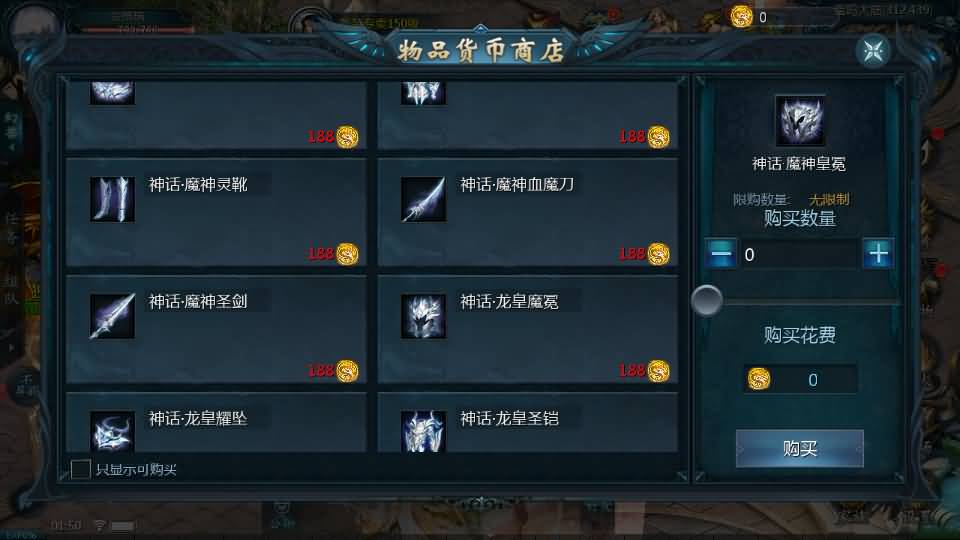Screen dimensions: 960x540
Task: Select the 神话·魔神血魔刀 blade icon
Action: (423, 199)
